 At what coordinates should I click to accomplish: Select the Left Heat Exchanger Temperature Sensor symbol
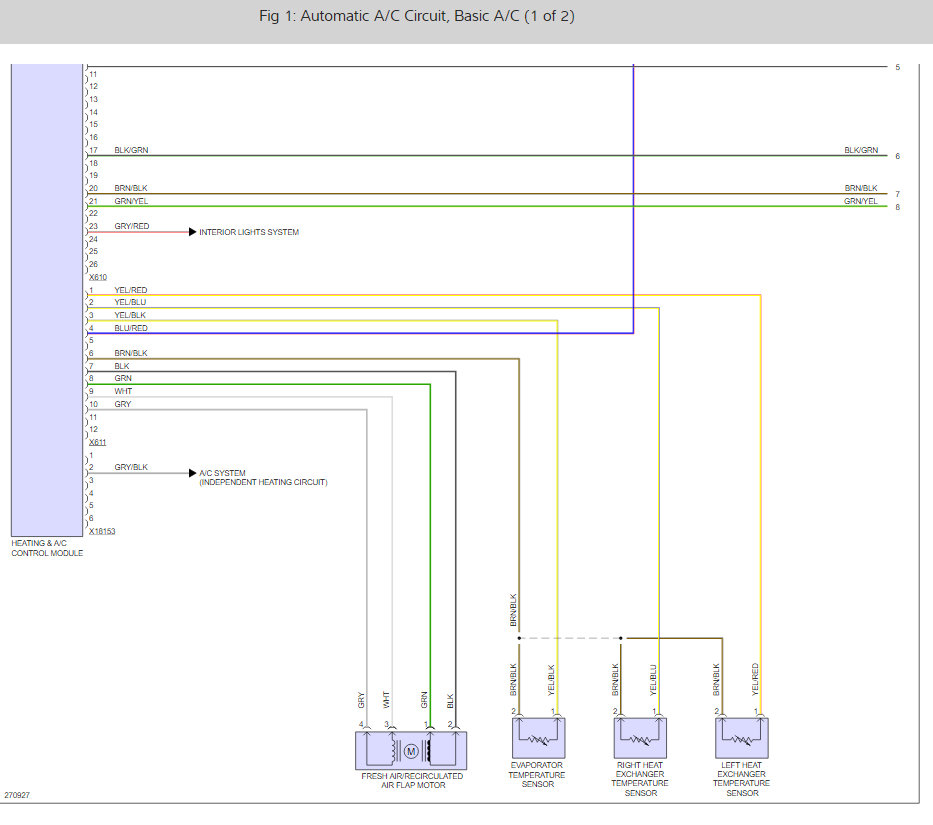742,738
